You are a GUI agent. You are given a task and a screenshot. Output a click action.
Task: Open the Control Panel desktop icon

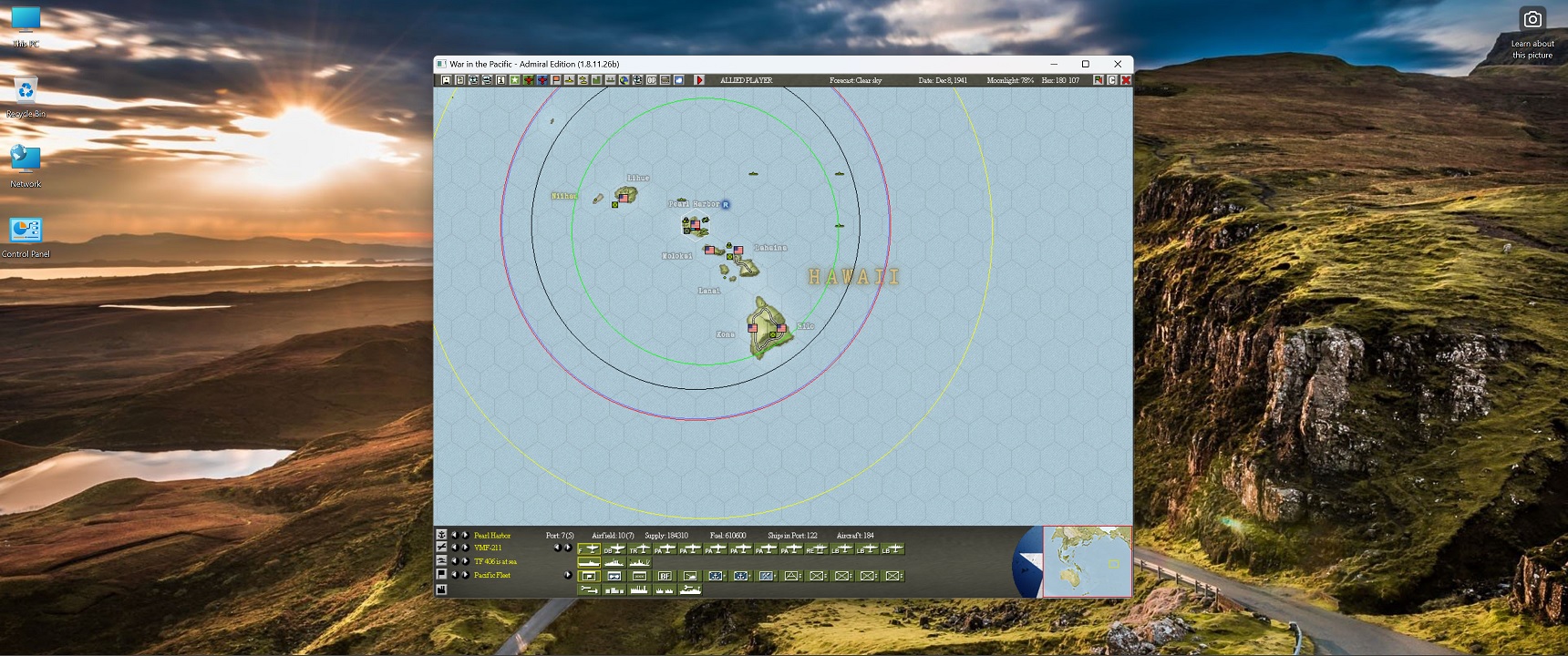(26, 237)
